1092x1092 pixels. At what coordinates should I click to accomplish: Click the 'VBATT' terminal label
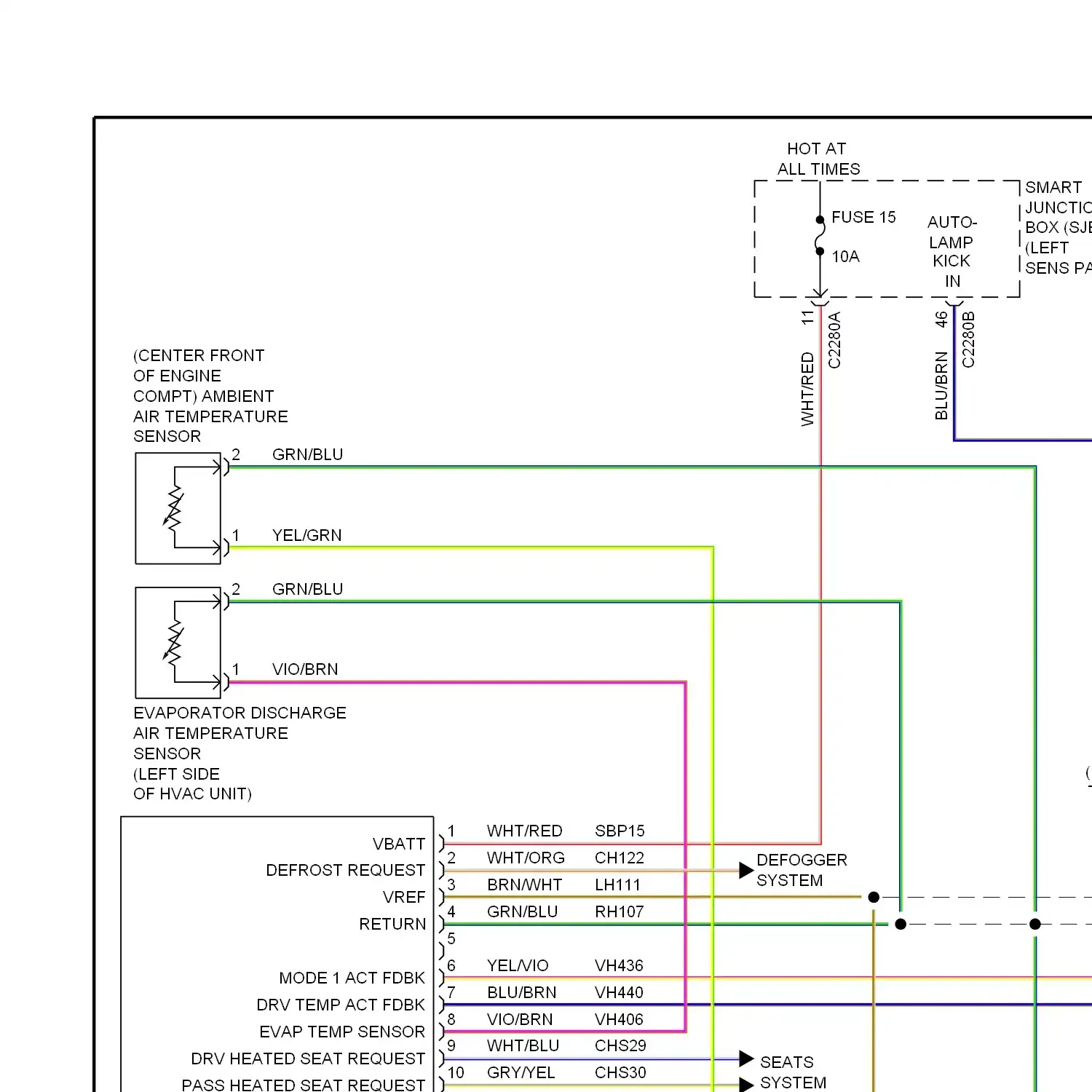click(x=398, y=844)
